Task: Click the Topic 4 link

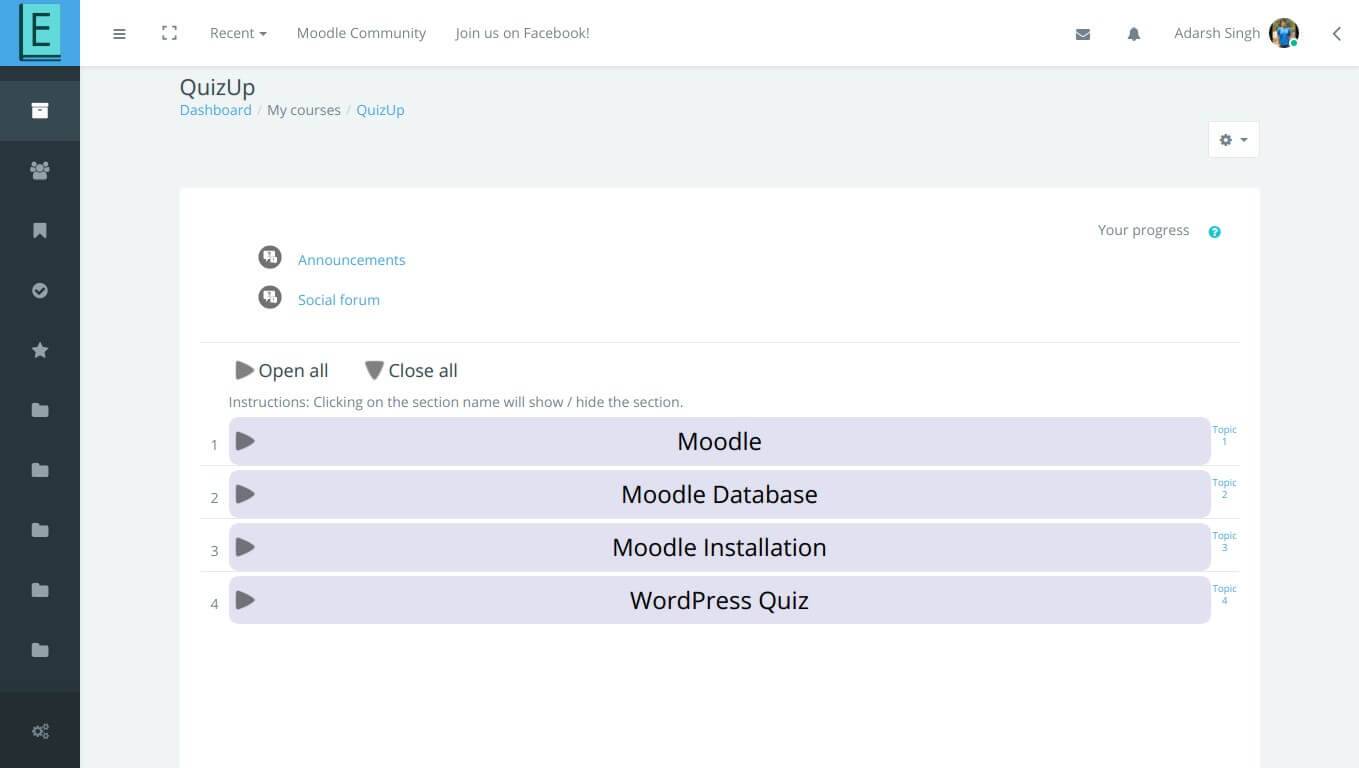Action: (x=1224, y=594)
